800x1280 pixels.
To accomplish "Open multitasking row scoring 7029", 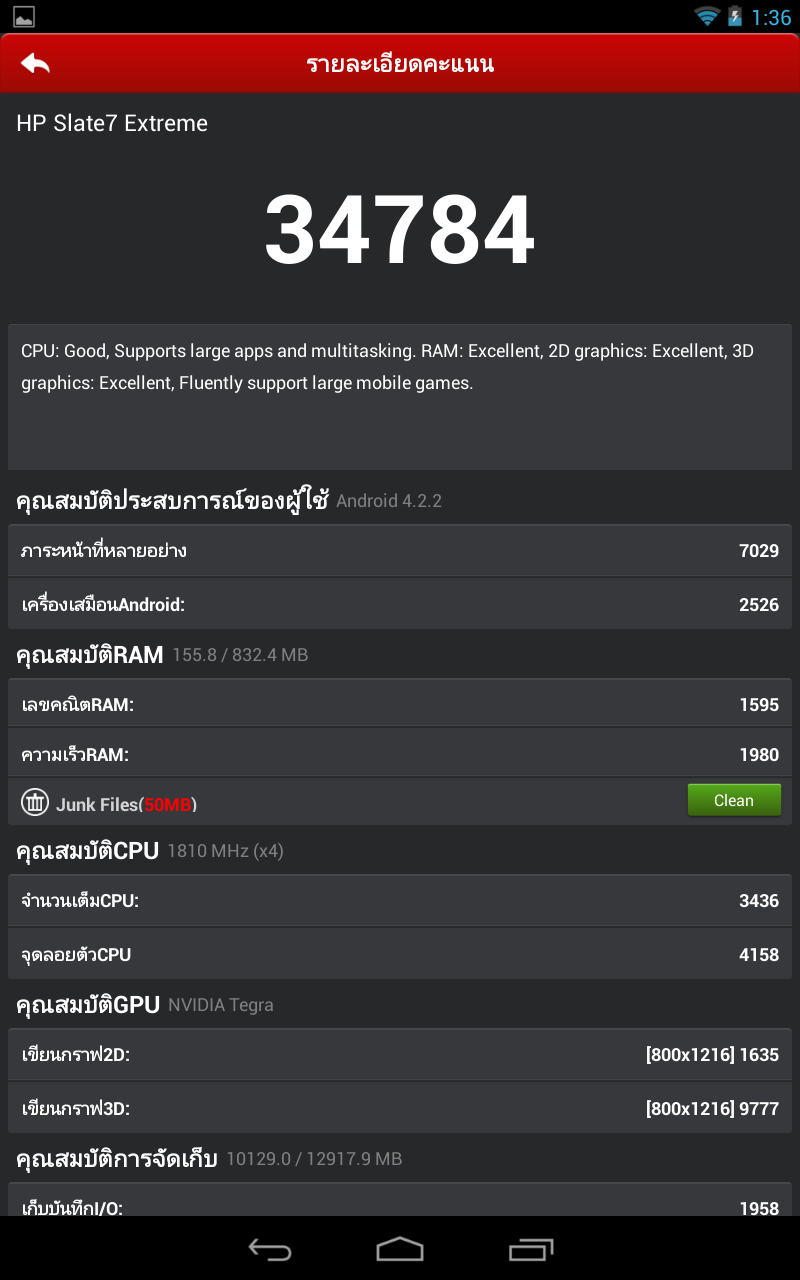I will point(400,551).
